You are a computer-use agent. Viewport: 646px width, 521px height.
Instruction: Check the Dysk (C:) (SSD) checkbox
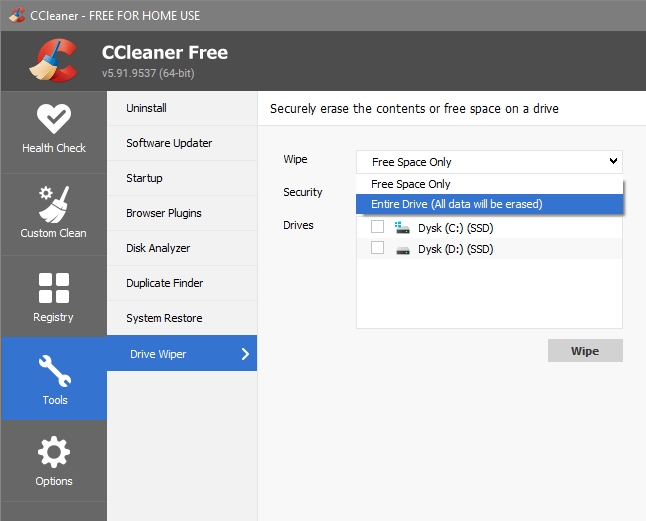pos(377,227)
